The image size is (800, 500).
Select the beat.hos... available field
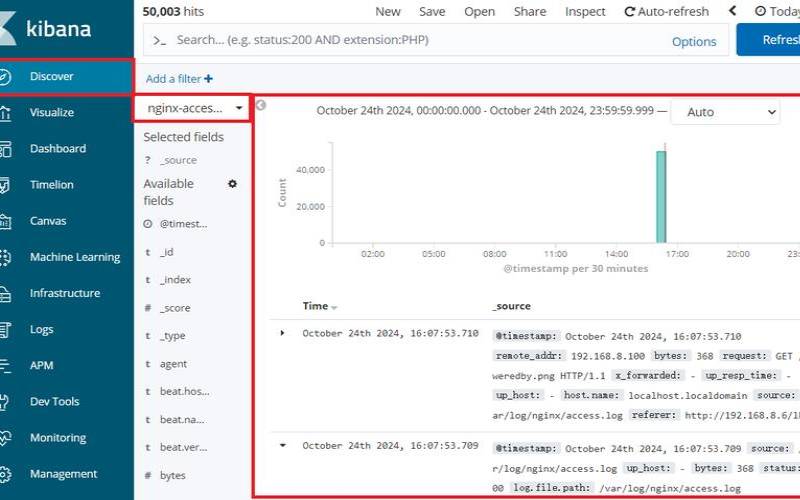[185, 392]
